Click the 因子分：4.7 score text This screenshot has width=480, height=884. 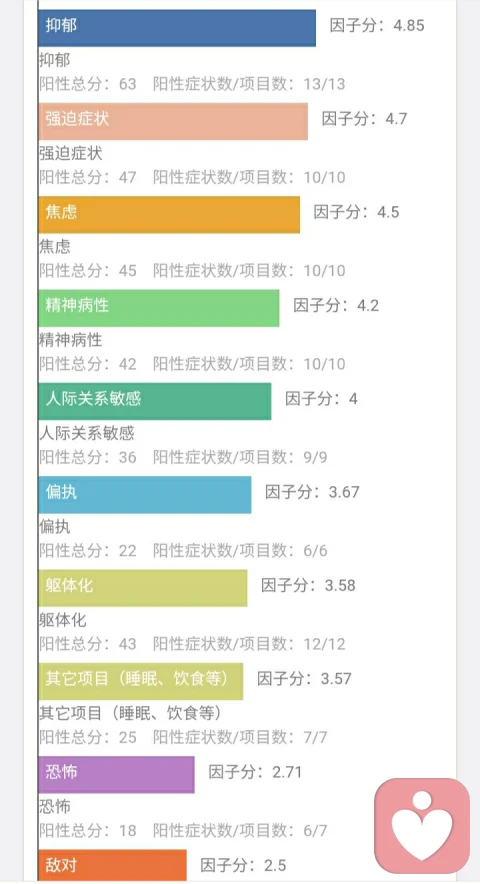point(364,119)
